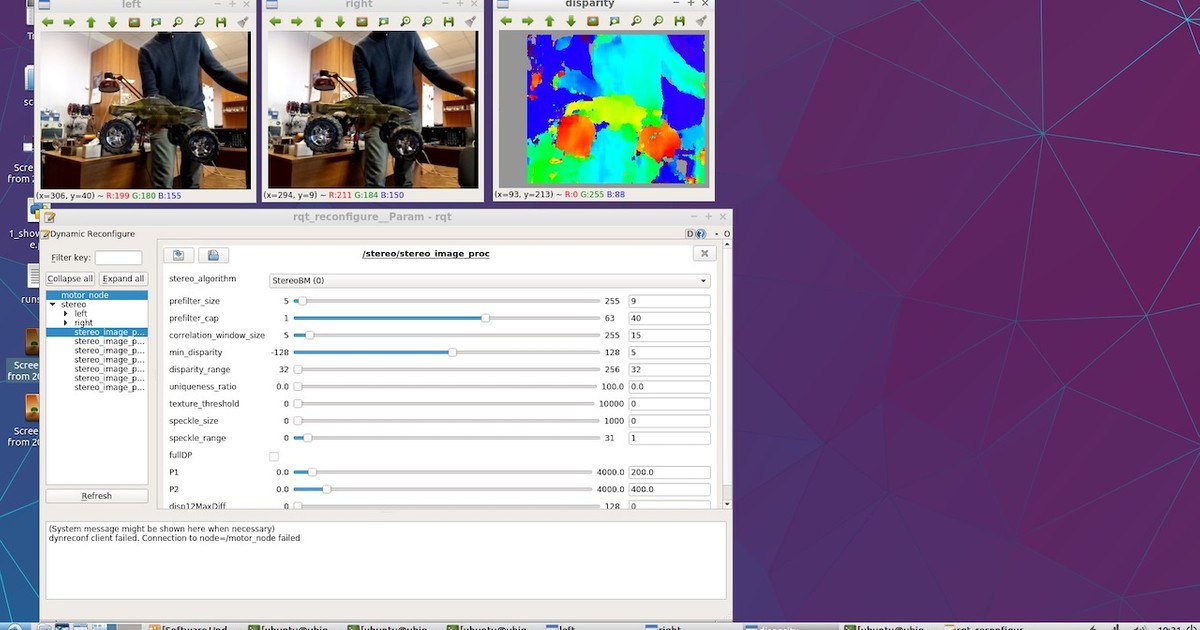Click the P1 value field showing 200.0
Image resolution: width=1200 pixels, height=630 pixels.
tap(669, 472)
